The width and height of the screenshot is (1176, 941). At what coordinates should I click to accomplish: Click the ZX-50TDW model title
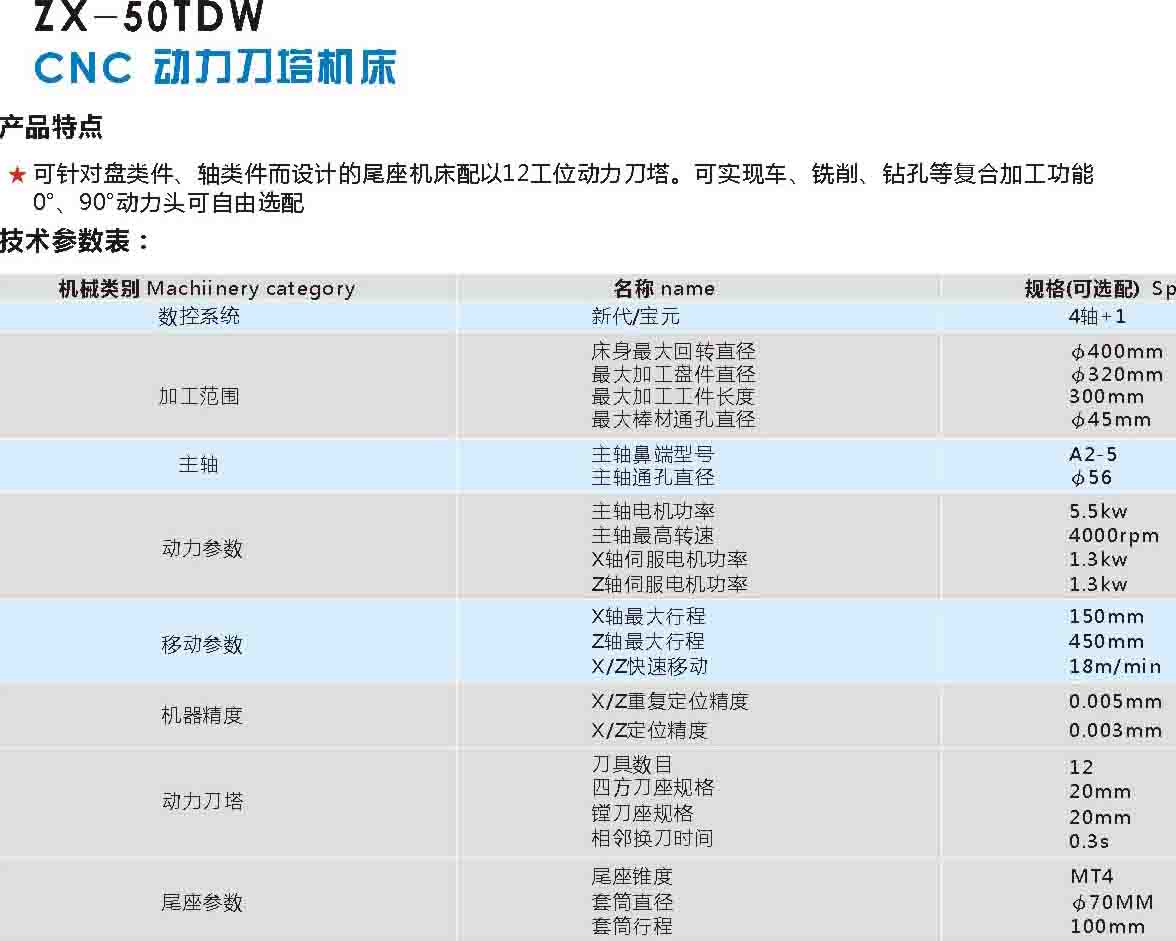tap(149, 16)
